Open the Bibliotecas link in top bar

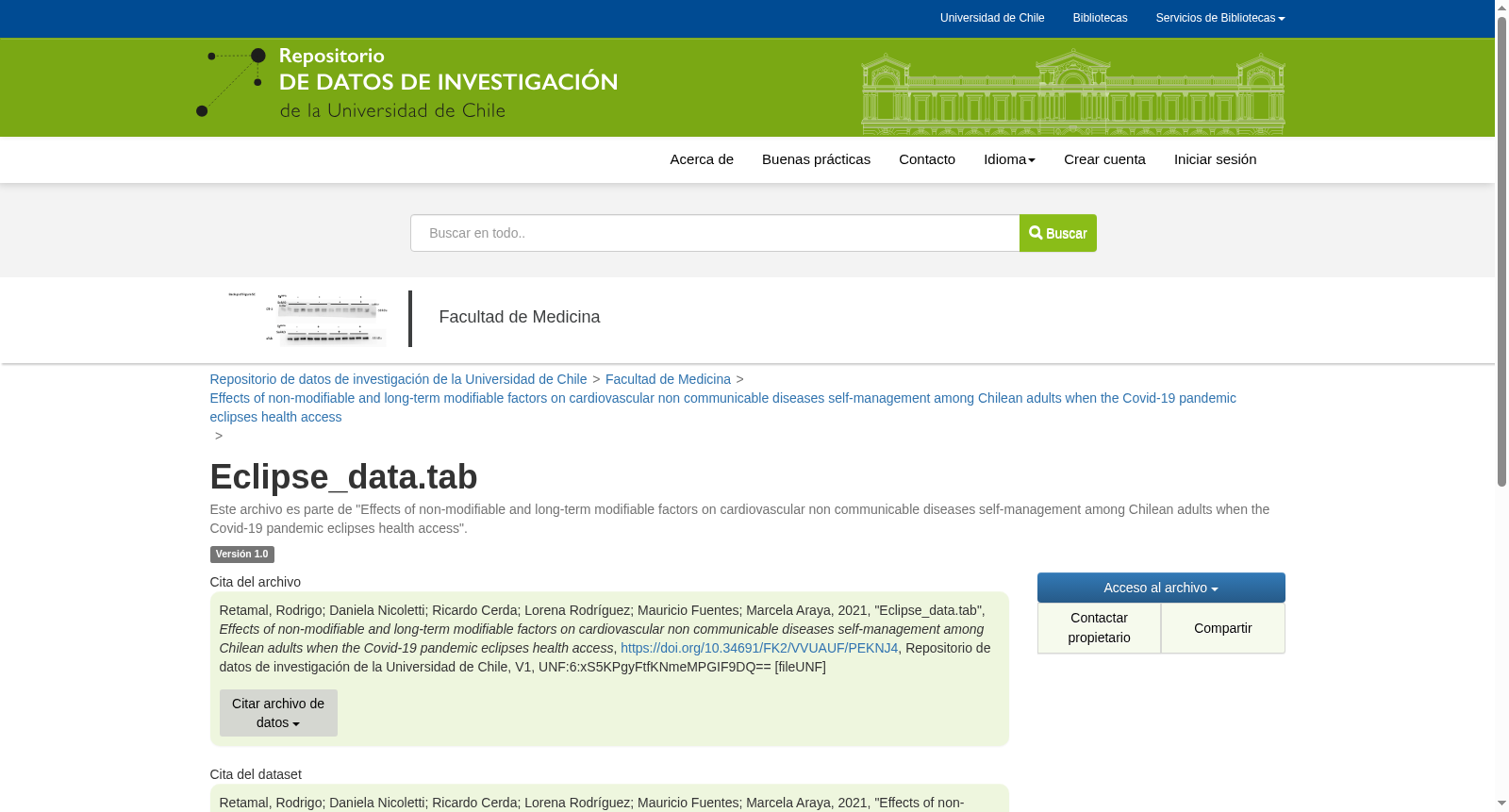pos(1100,18)
